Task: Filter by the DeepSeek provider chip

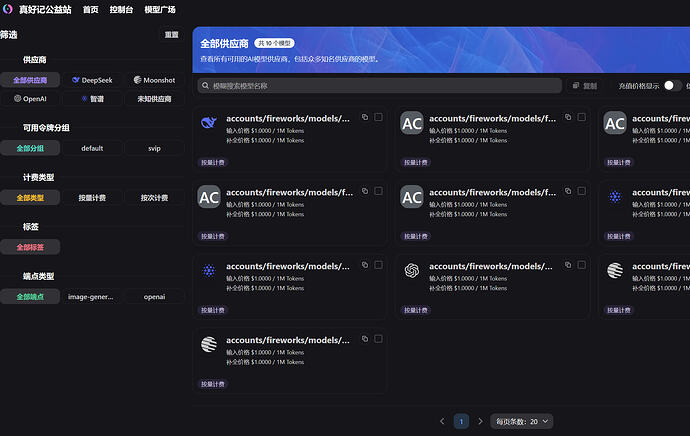Action: point(92,80)
